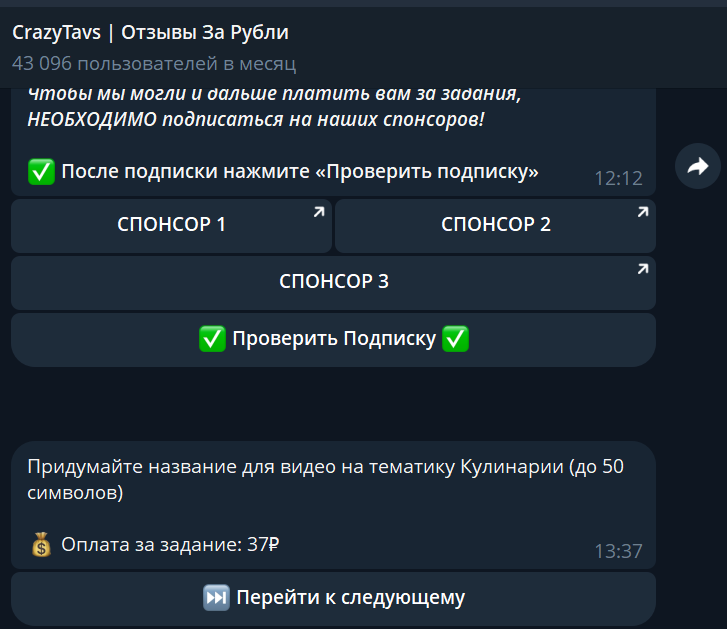Click the forward arrow beside the sponsor message

[x=697, y=167]
